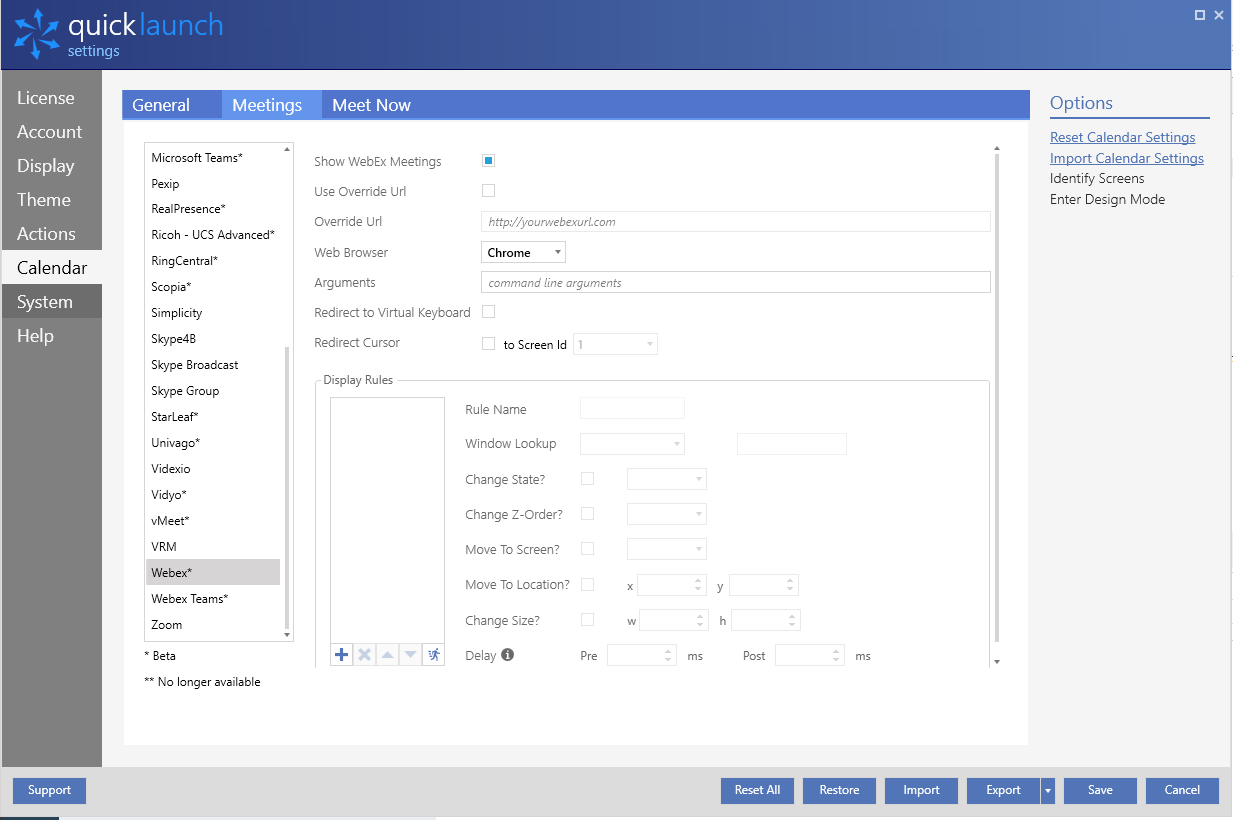This screenshot has height=820, width=1233.
Task: Click the Cancel button
Action: point(1182,790)
